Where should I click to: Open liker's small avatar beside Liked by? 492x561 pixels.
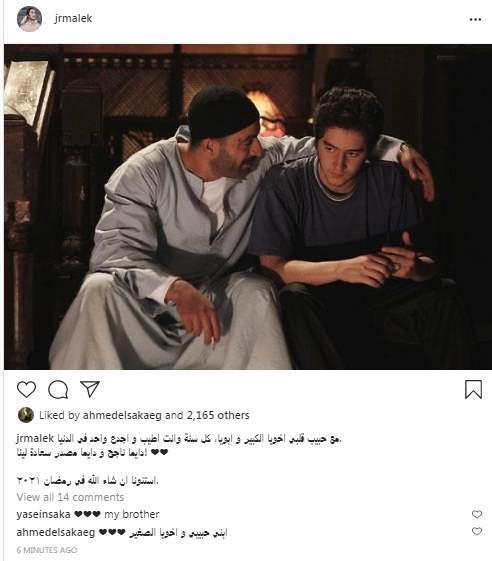coord(26,415)
